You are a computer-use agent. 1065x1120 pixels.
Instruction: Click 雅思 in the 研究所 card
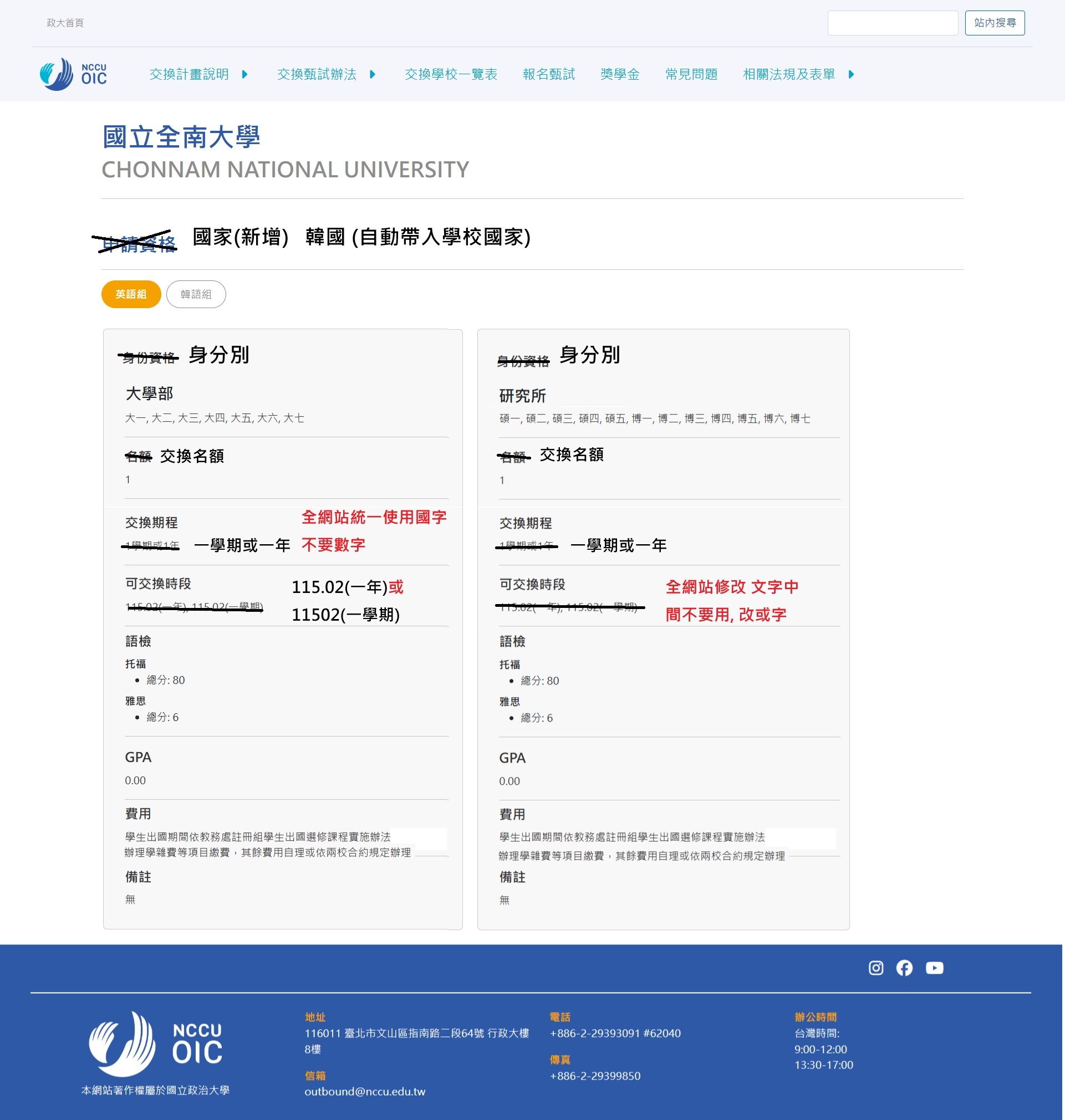pyautogui.click(x=510, y=702)
